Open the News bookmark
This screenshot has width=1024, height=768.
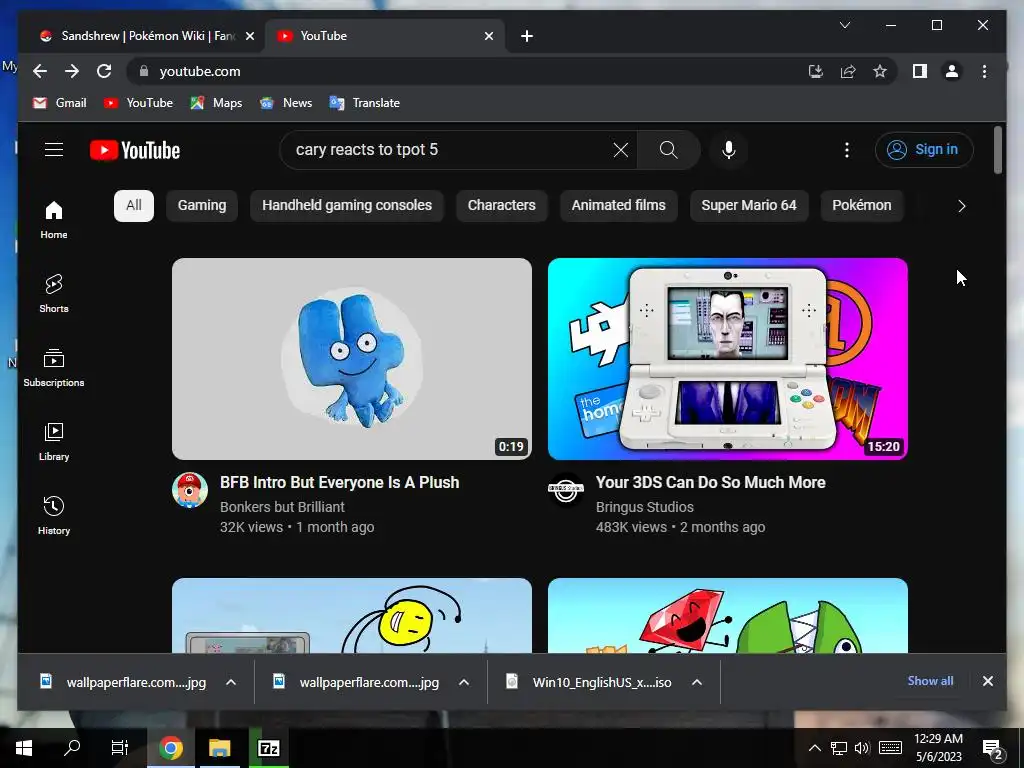[285, 103]
